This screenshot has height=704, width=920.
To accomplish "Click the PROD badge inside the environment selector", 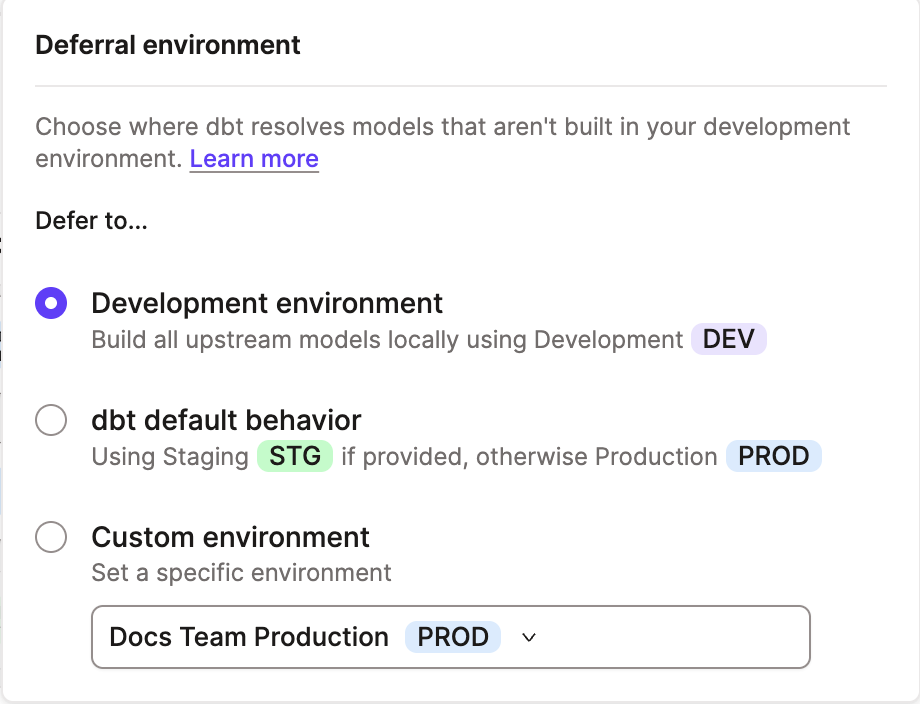I will [x=453, y=637].
